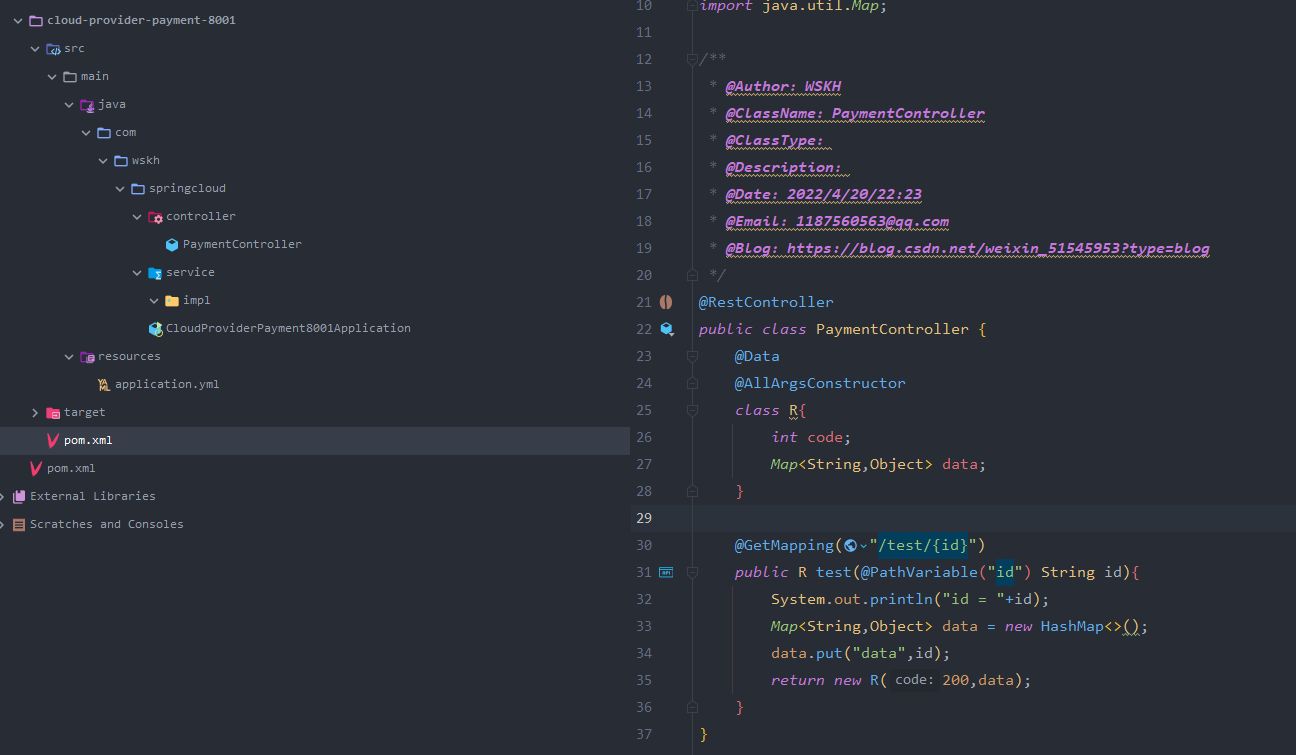
Task: Collapse the impl folder chevron
Action: (x=154, y=300)
